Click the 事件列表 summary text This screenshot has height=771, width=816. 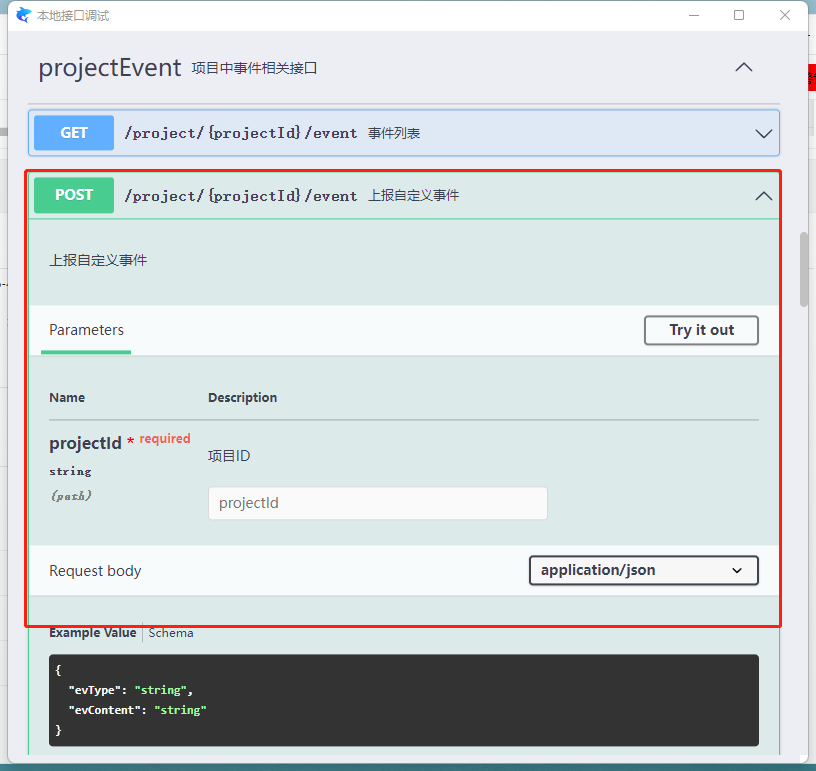[394, 133]
